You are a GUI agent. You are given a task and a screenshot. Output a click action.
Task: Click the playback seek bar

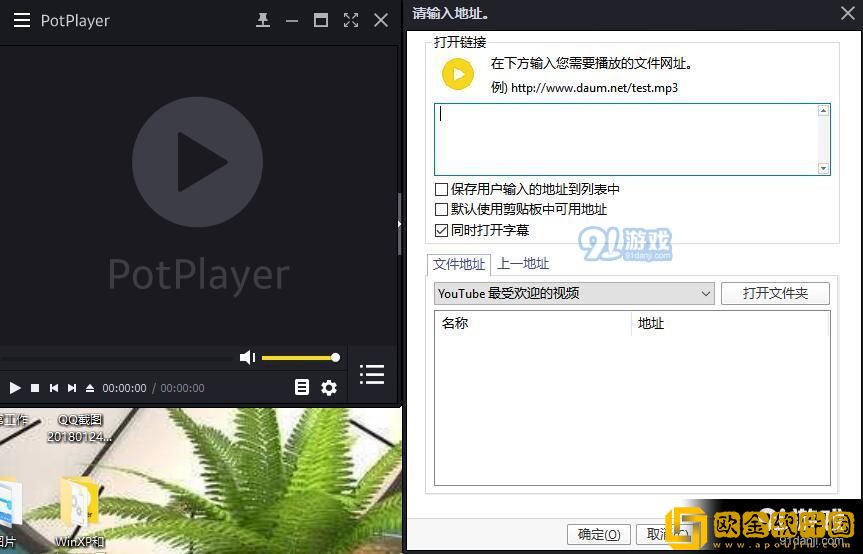[x=117, y=358]
